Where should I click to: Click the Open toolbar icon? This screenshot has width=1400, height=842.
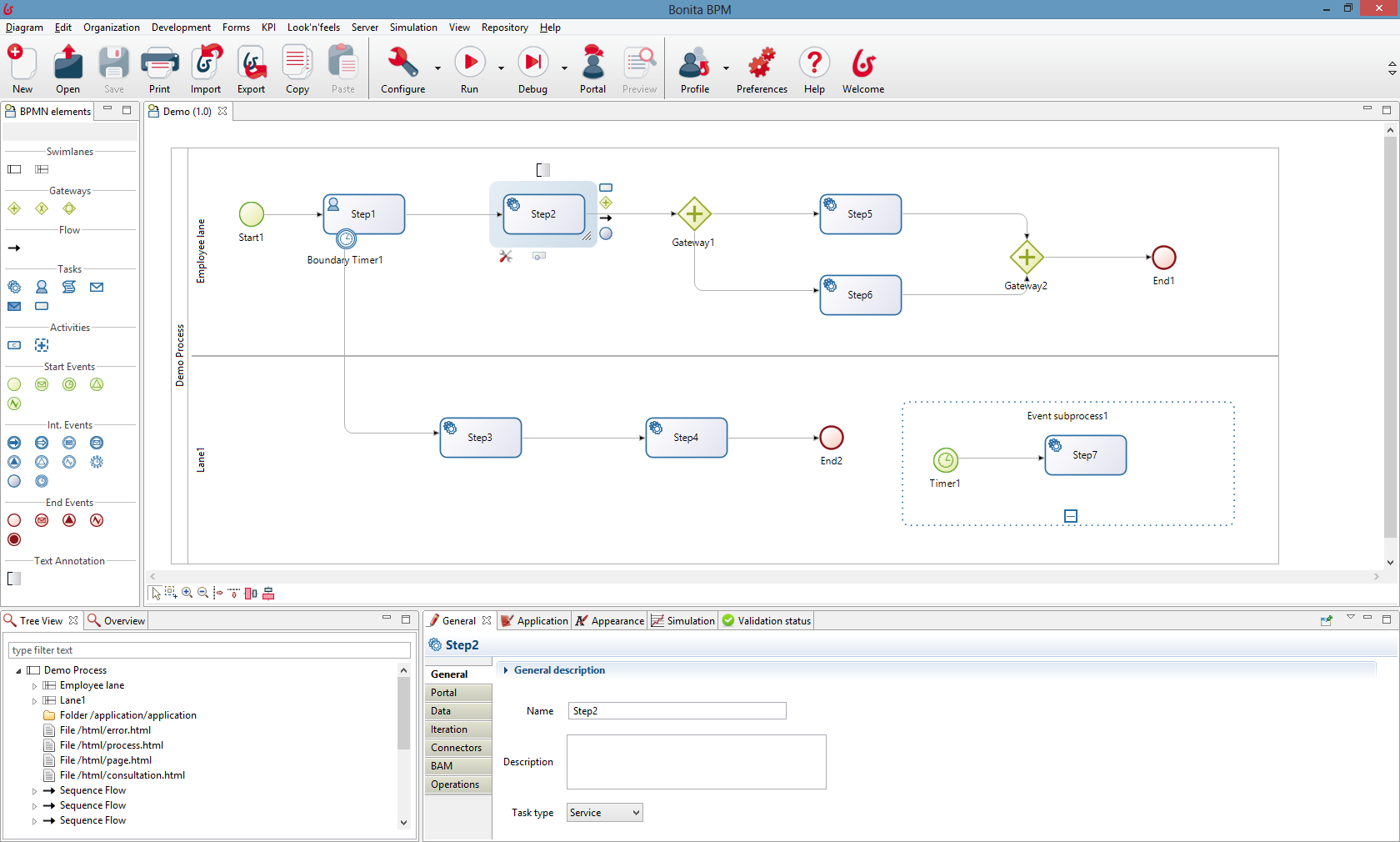67,63
